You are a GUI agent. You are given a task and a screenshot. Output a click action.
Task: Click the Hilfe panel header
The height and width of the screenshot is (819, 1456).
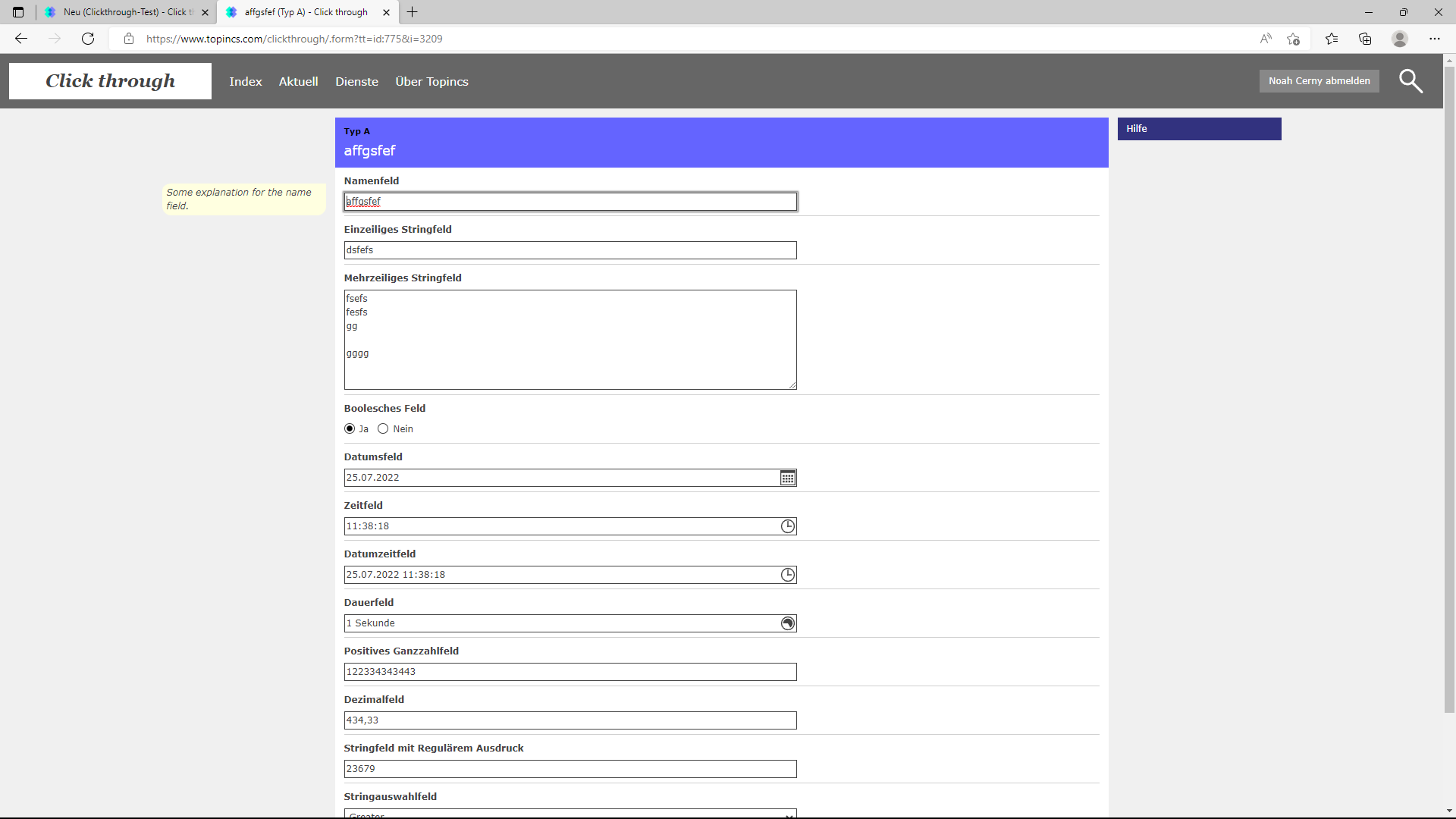(x=1198, y=129)
